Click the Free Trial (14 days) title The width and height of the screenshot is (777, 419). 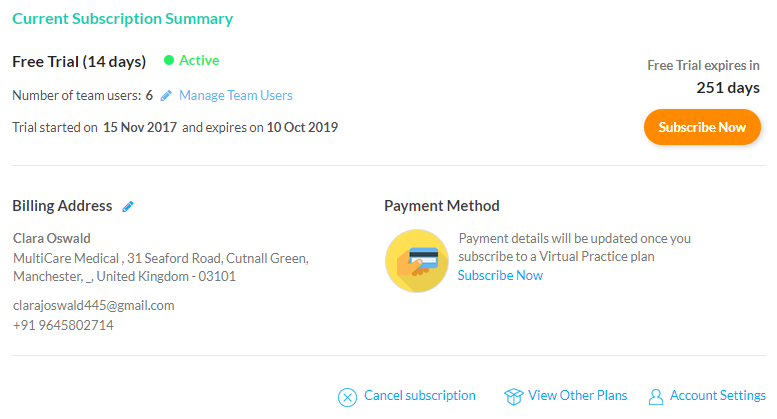(79, 62)
